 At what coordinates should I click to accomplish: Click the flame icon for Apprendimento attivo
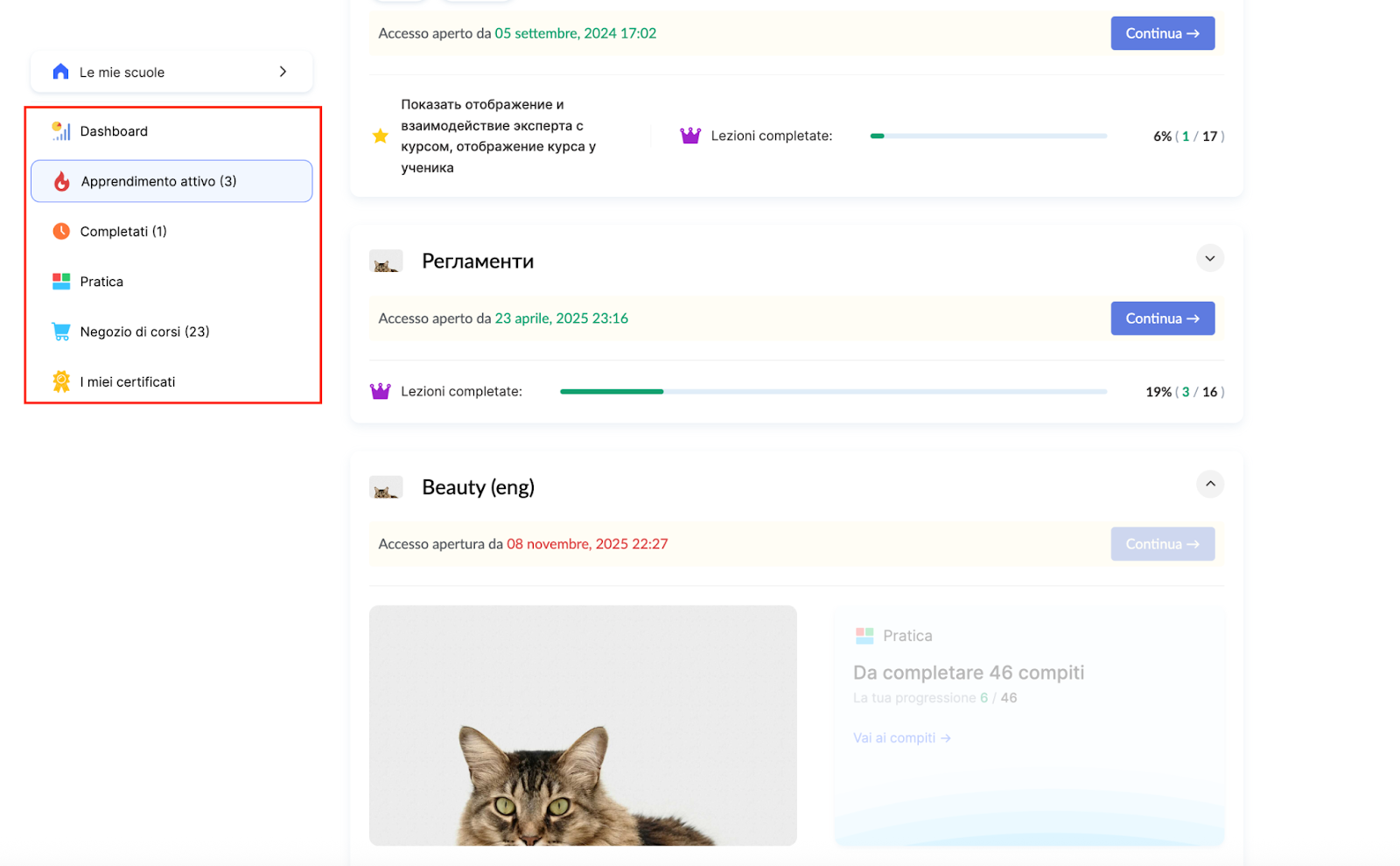[x=61, y=181]
